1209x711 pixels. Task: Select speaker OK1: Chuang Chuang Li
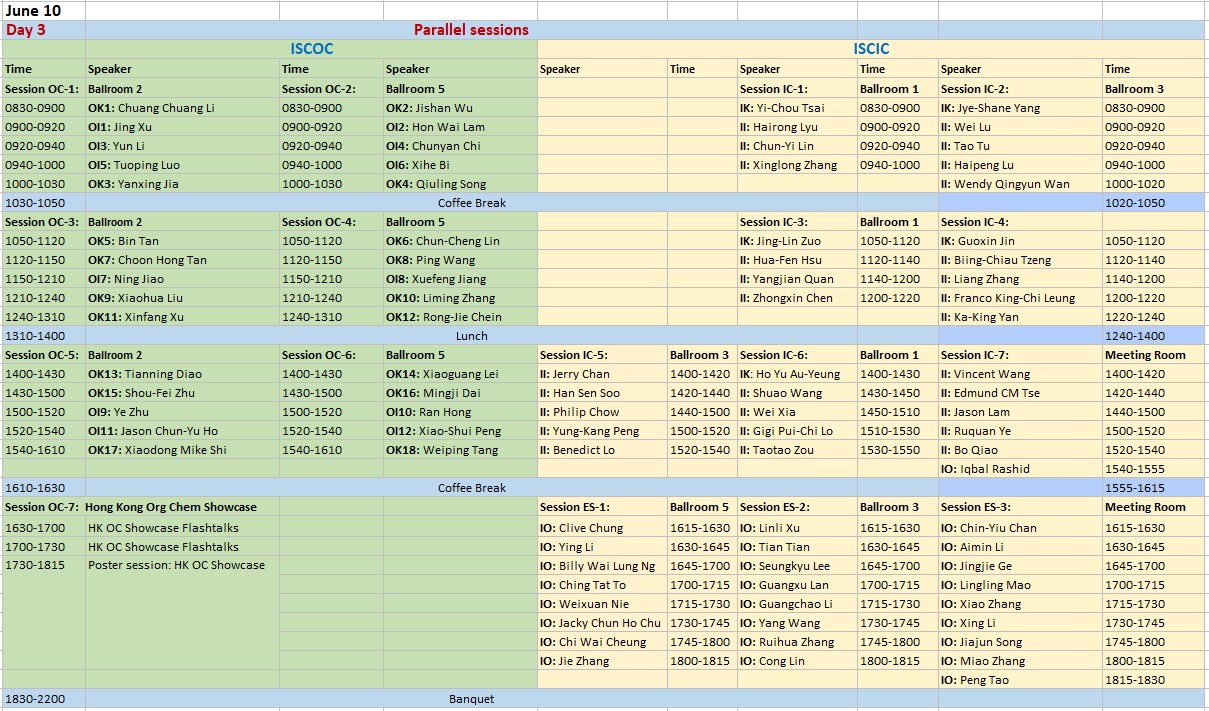coord(182,108)
